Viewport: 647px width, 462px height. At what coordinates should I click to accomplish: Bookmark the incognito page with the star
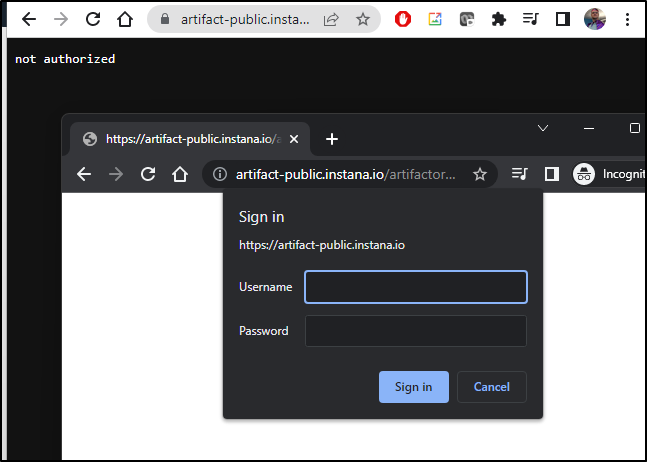click(x=479, y=174)
